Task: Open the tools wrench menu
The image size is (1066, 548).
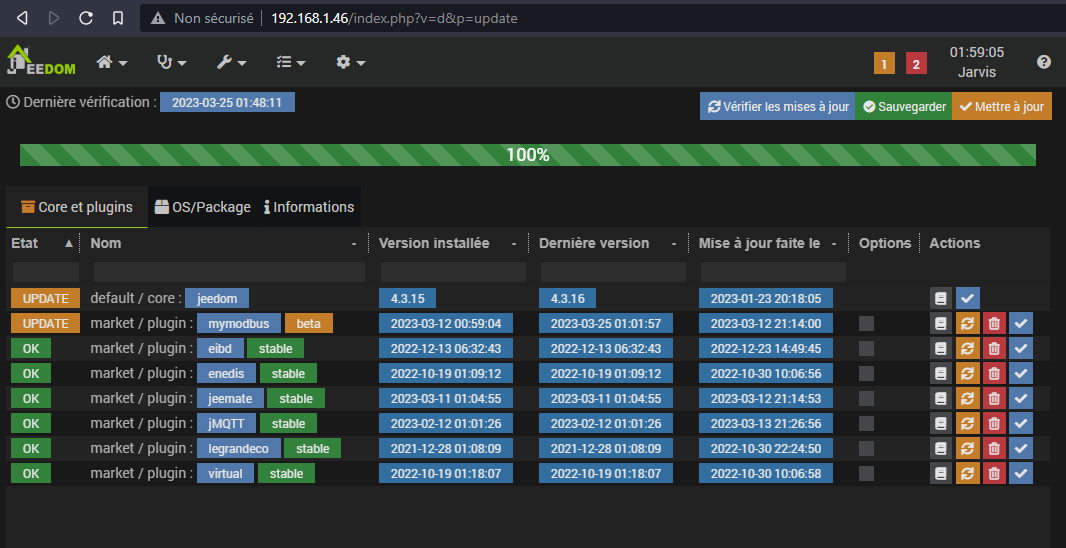Action: (x=231, y=63)
